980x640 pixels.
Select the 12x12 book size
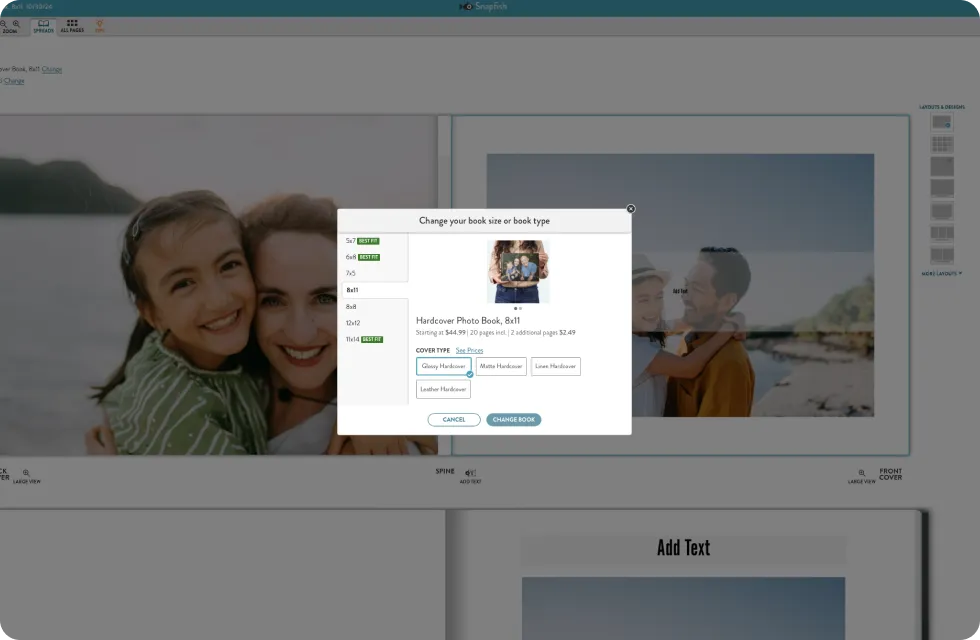(x=353, y=323)
